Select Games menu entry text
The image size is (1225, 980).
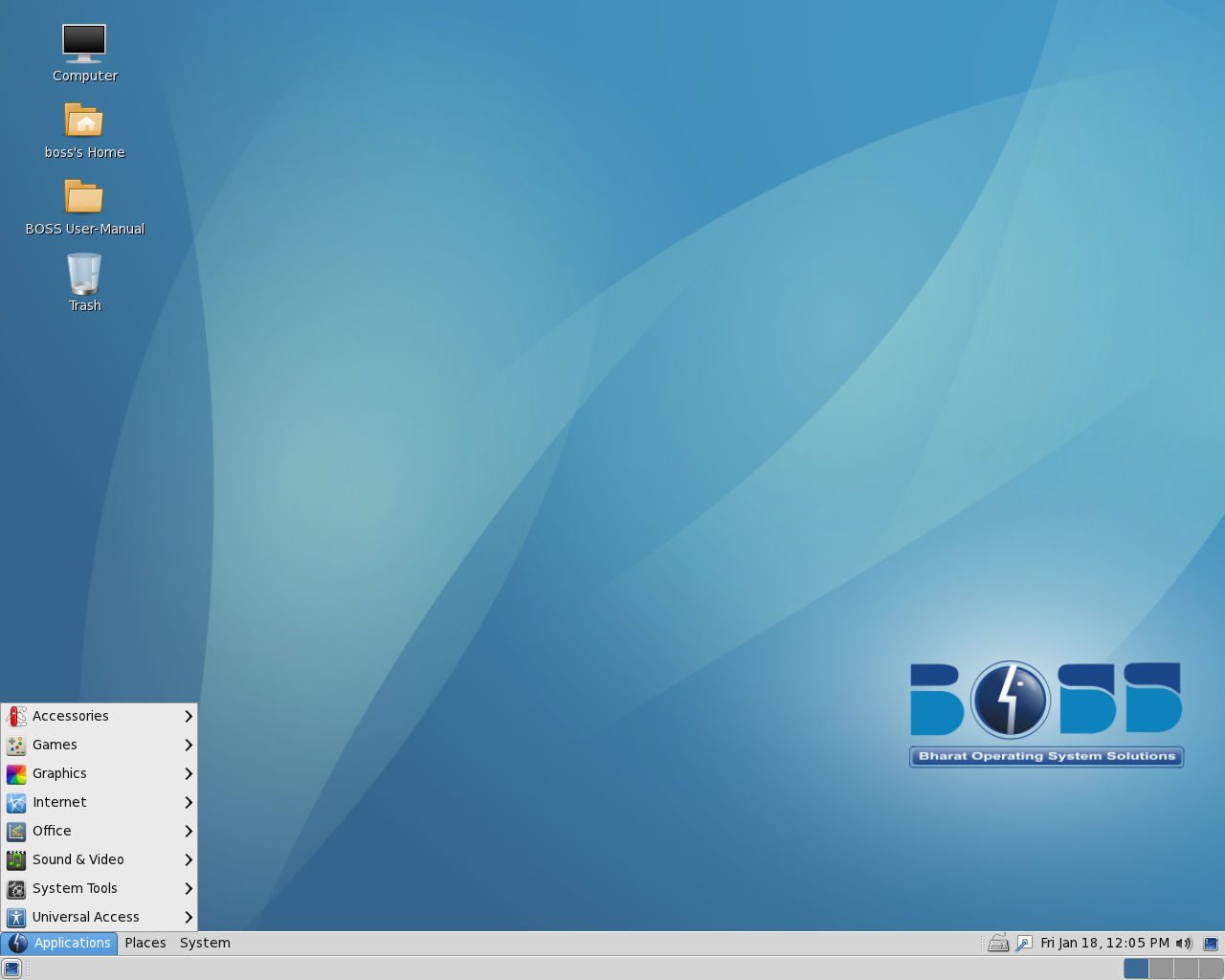tap(55, 745)
